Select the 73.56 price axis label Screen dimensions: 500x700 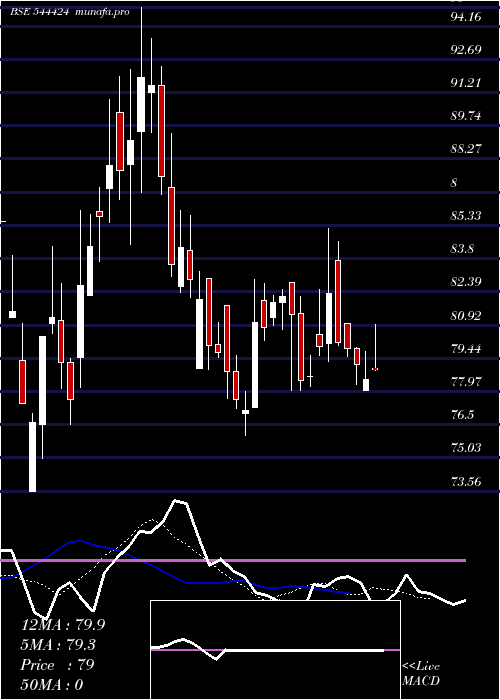pos(466,482)
